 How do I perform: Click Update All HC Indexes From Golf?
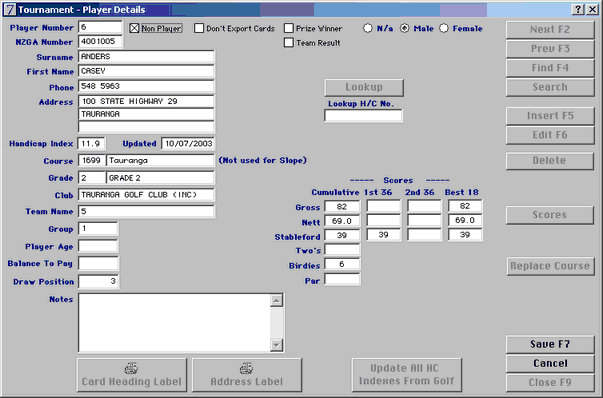pos(406,375)
